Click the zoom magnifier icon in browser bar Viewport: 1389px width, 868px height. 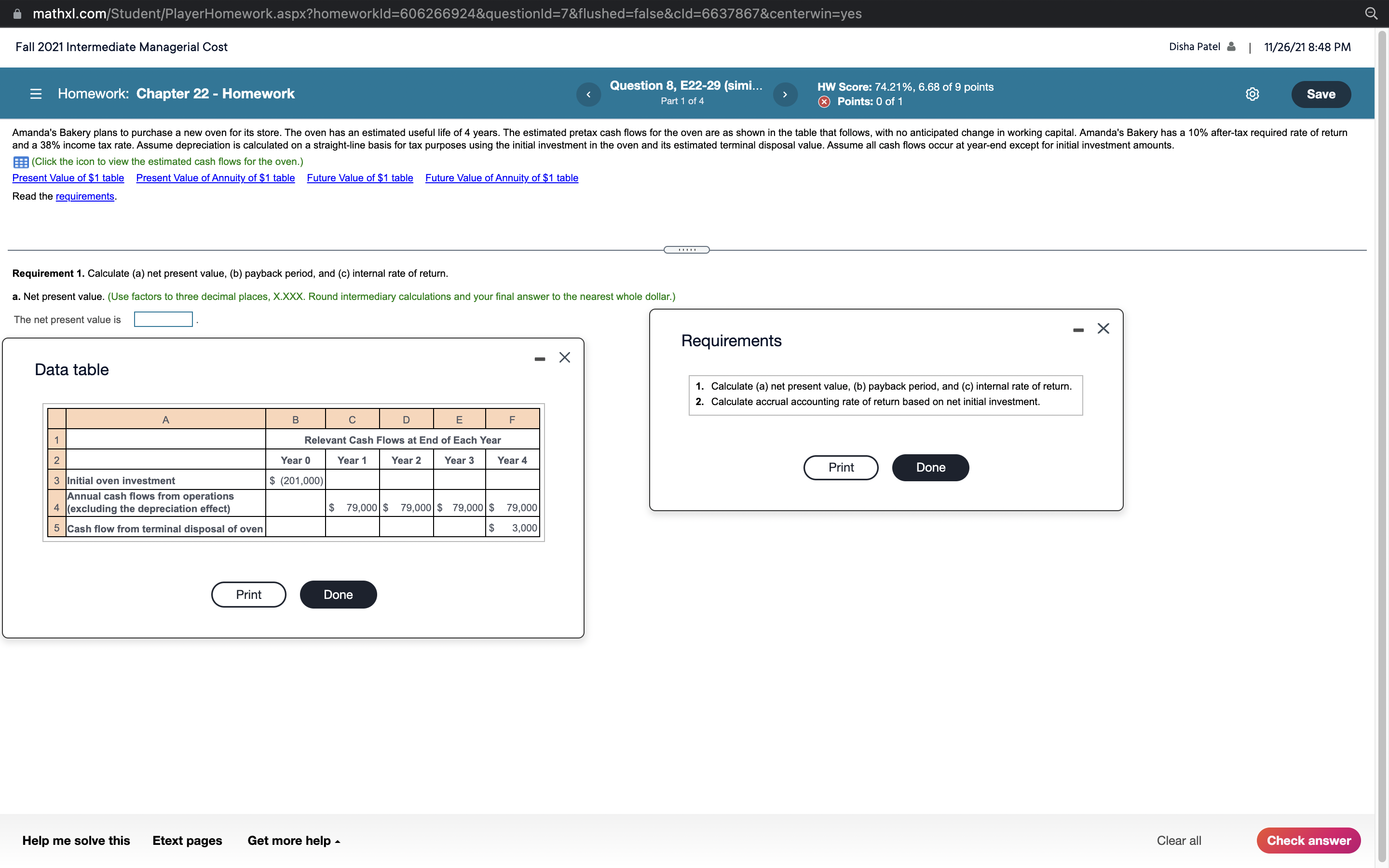(1372, 13)
